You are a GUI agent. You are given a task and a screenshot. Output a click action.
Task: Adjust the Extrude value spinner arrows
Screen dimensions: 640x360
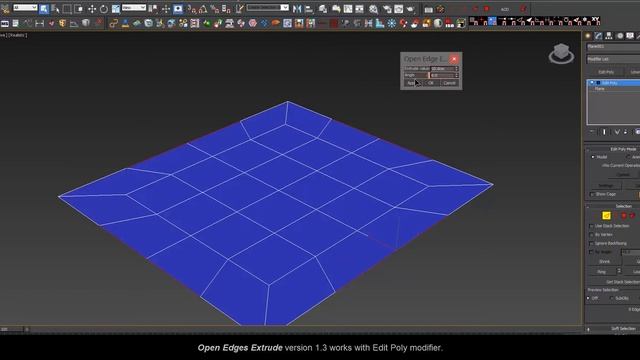point(457,69)
